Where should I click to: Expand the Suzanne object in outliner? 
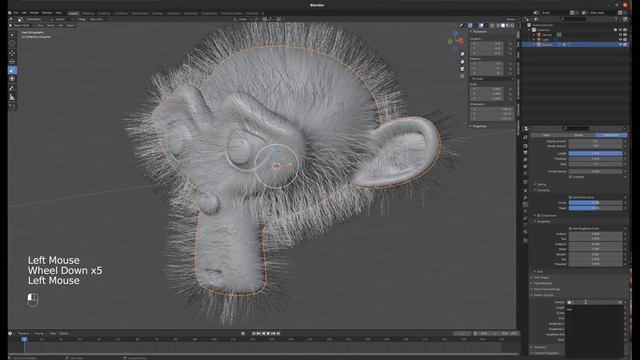(534, 44)
